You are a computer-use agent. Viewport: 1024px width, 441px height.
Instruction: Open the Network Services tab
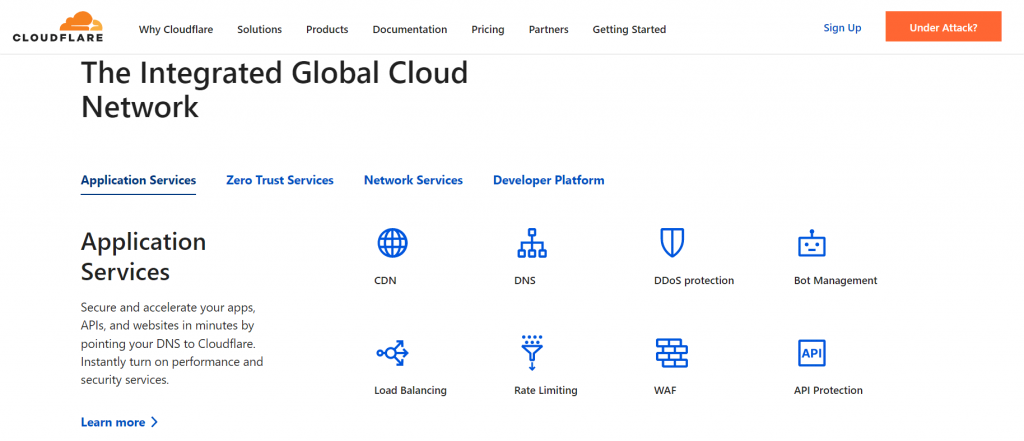413,180
